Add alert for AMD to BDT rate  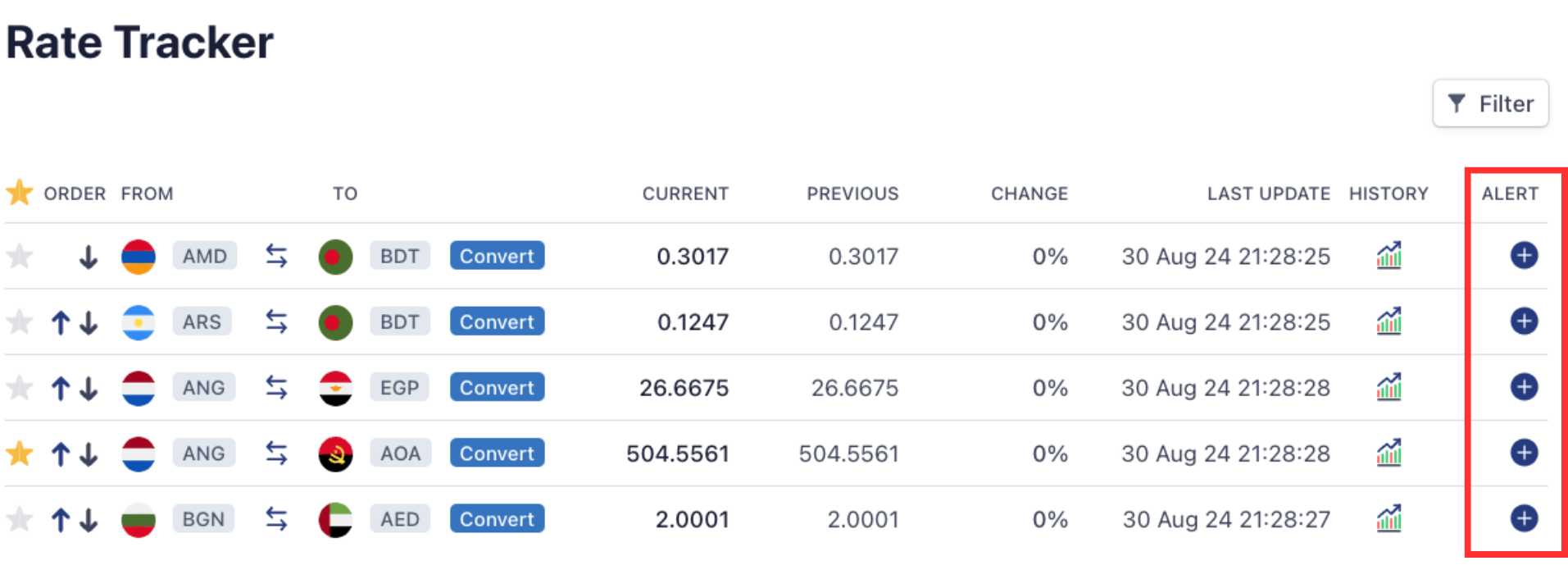click(1523, 256)
